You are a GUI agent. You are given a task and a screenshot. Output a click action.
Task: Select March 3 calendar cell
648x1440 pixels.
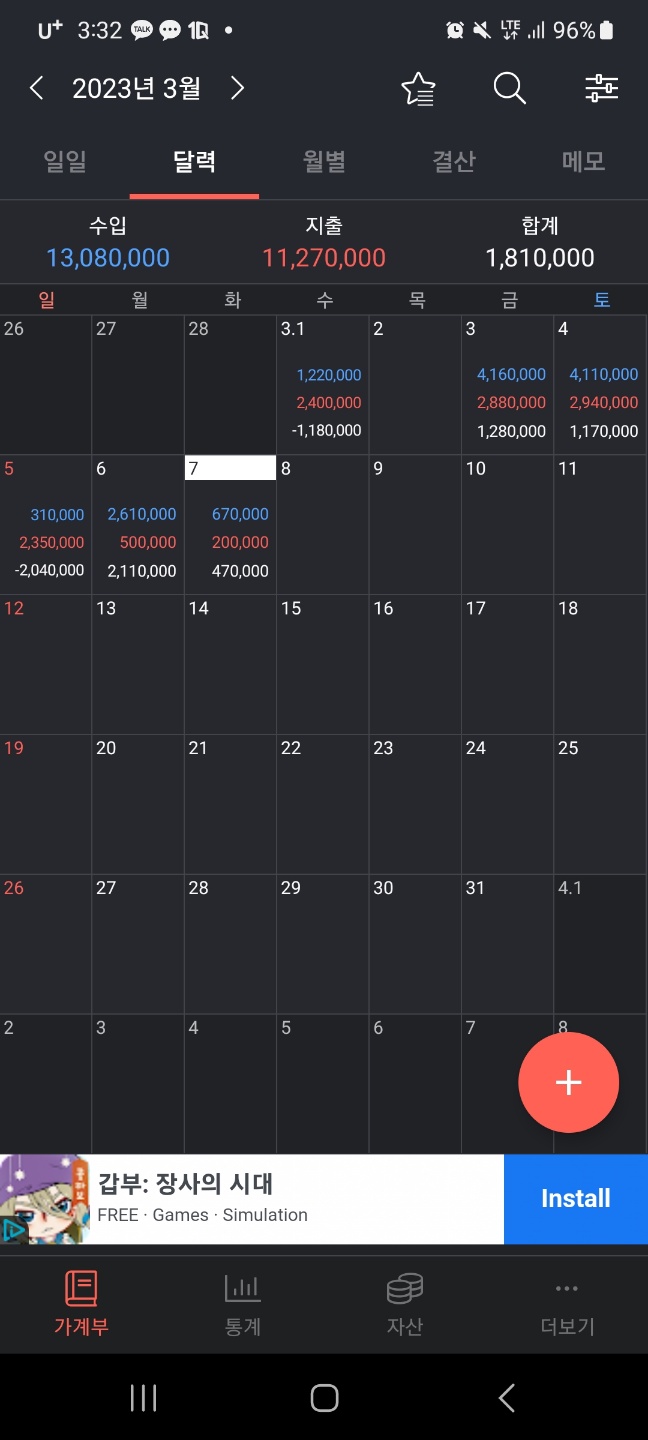point(507,385)
